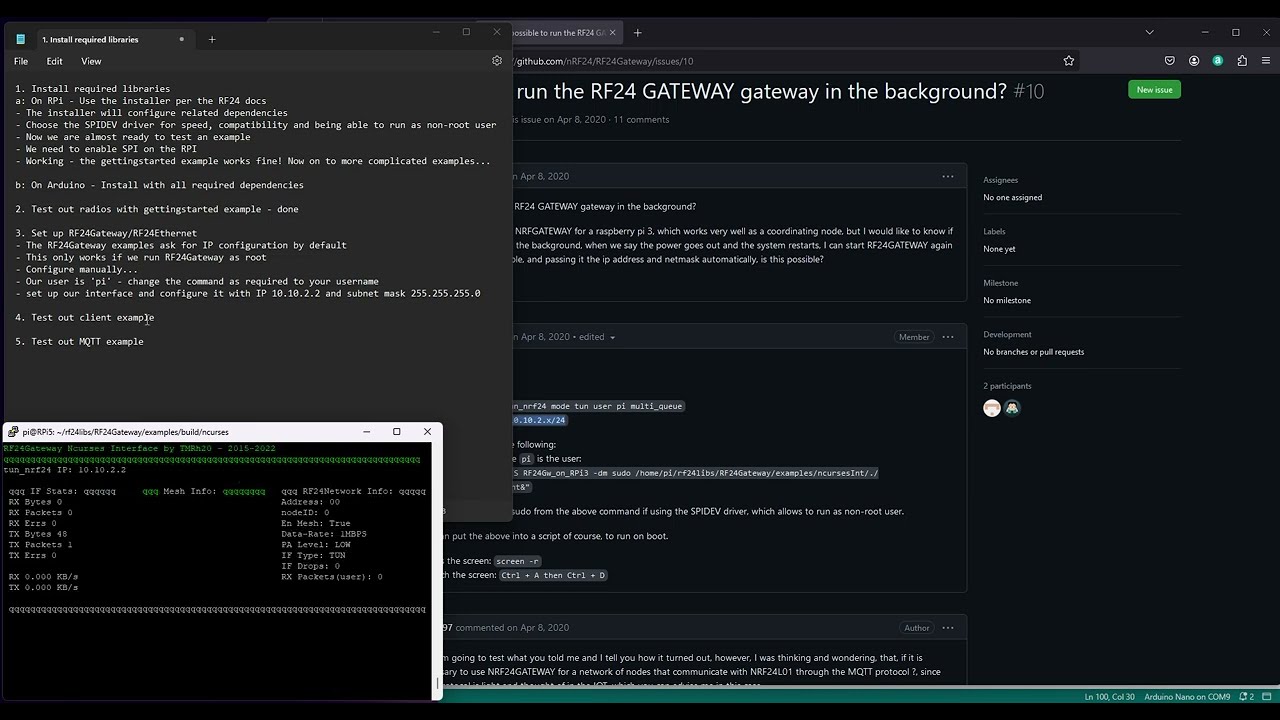Image resolution: width=1280 pixels, height=720 pixels.
Task: Click the PuTTY terminal vertical scrollbar
Action: click(435, 570)
